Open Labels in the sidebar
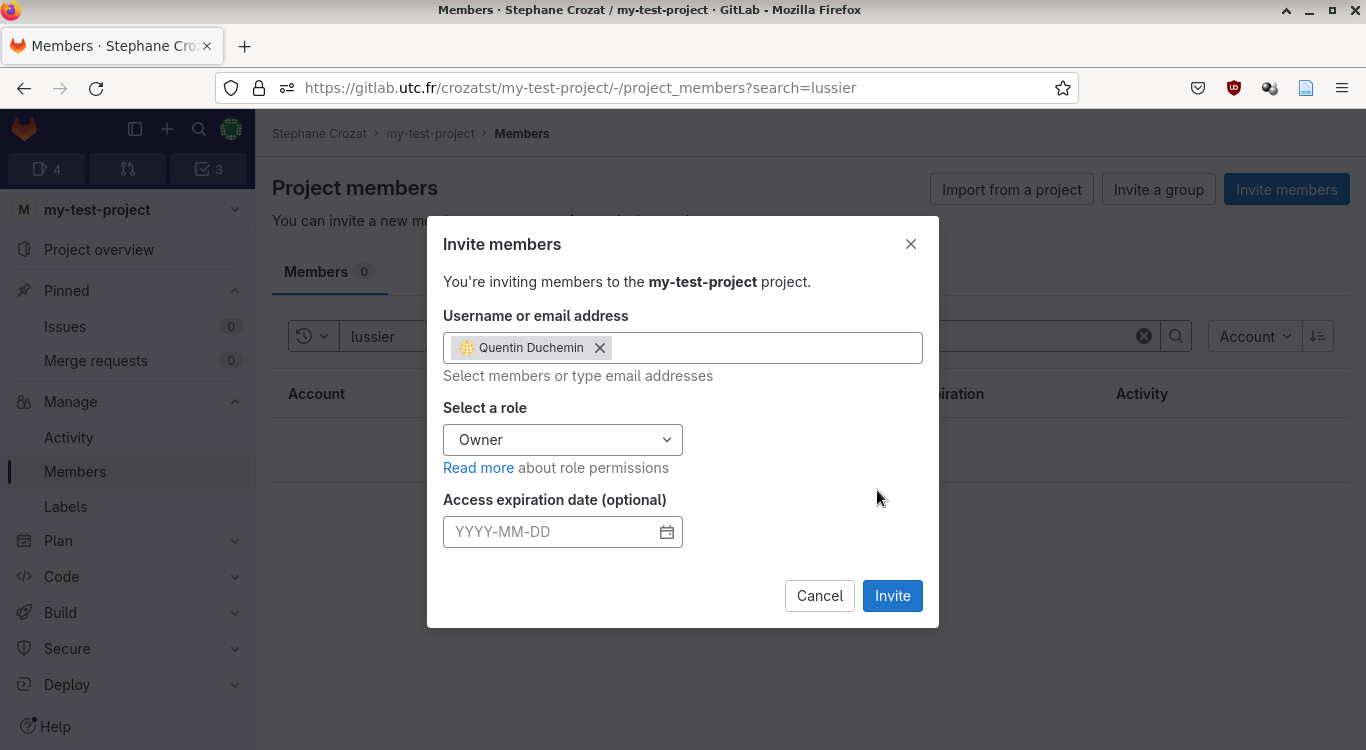This screenshot has width=1366, height=750. [65, 507]
